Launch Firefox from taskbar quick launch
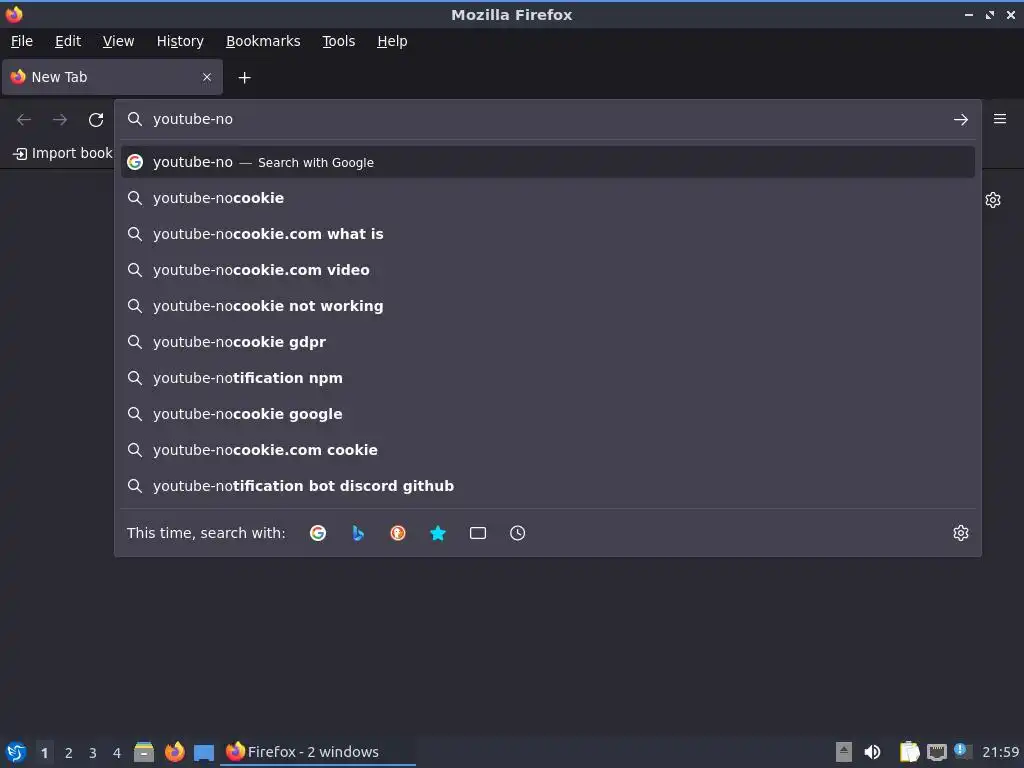 click(x=174, y=752)
